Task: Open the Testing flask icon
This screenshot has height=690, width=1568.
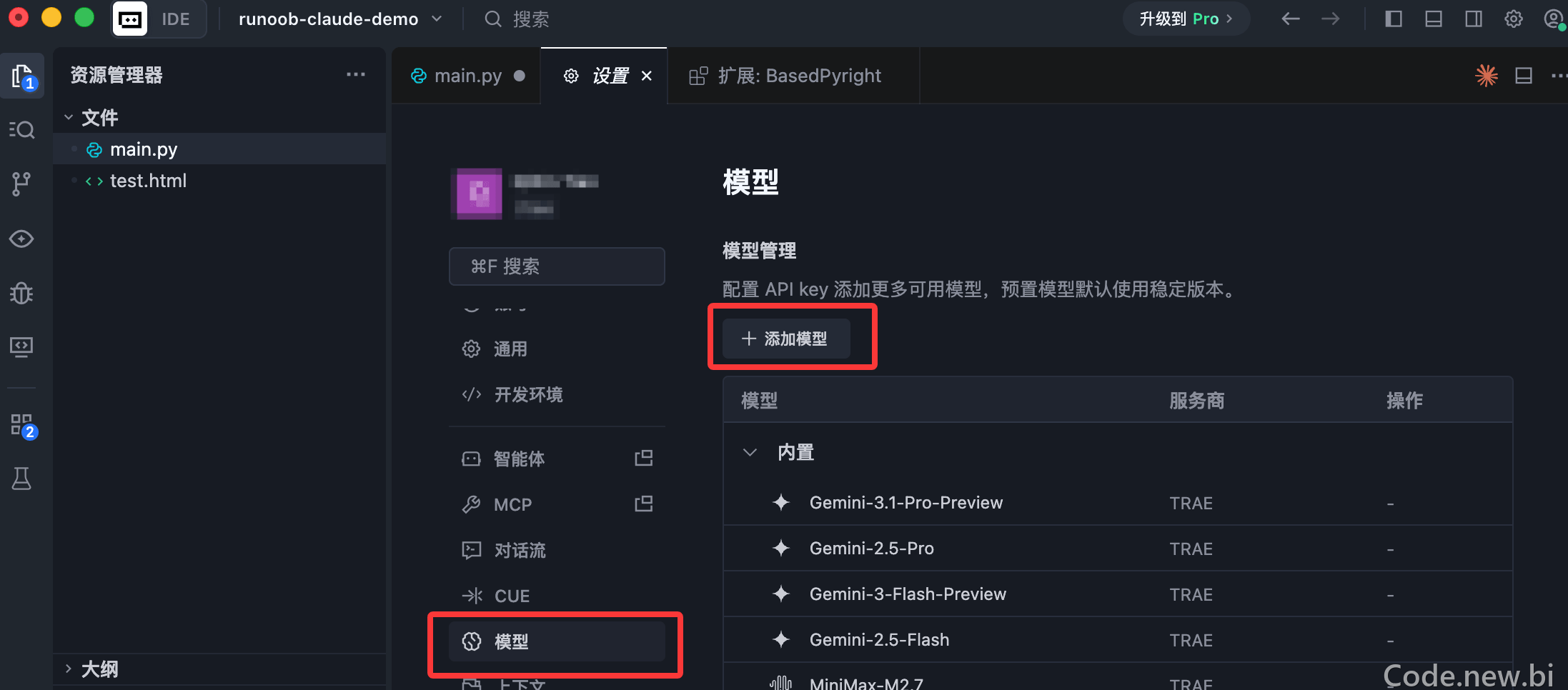Action: (x=21, y=479)
